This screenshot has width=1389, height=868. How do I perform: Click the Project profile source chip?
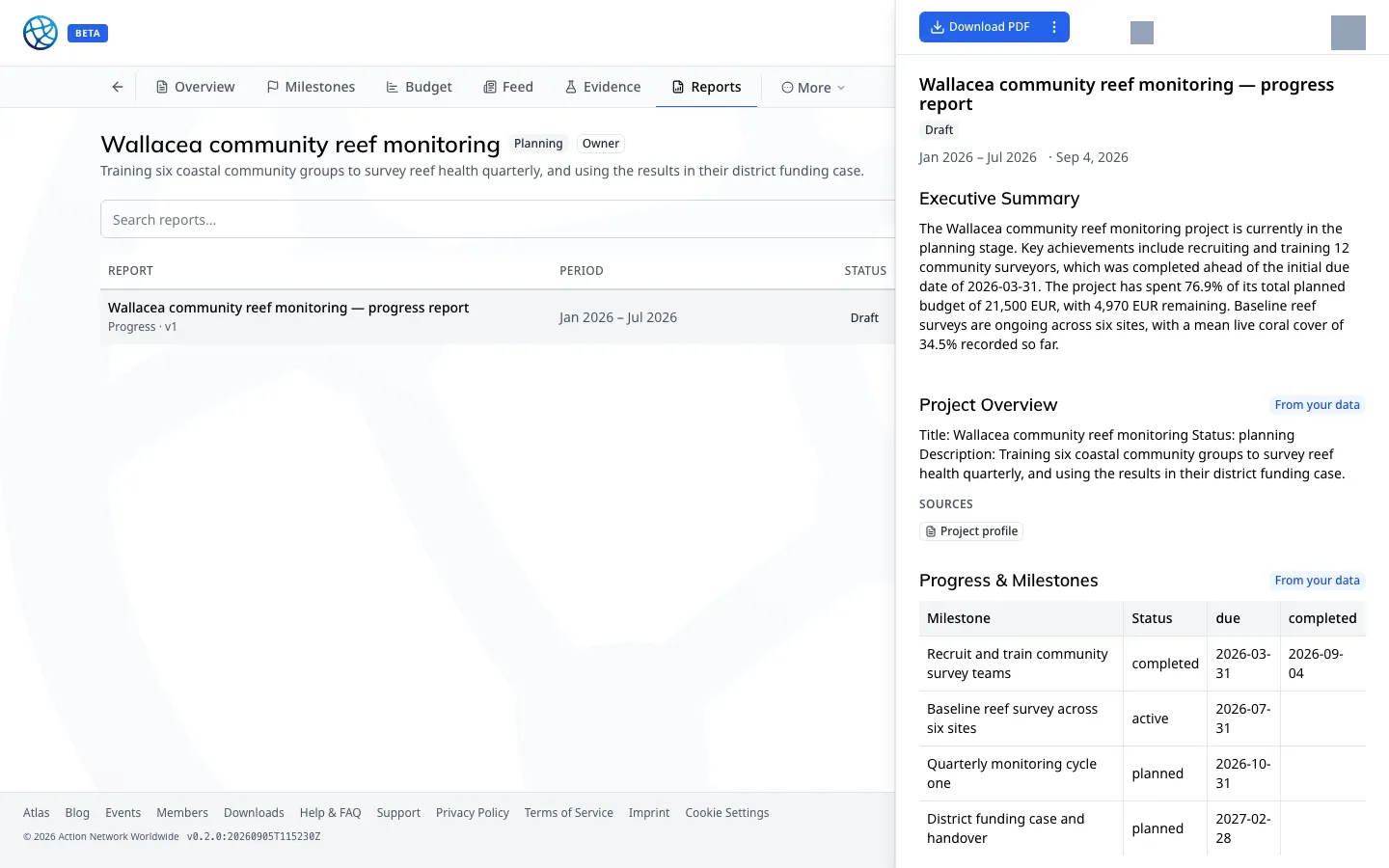point(971,531)
